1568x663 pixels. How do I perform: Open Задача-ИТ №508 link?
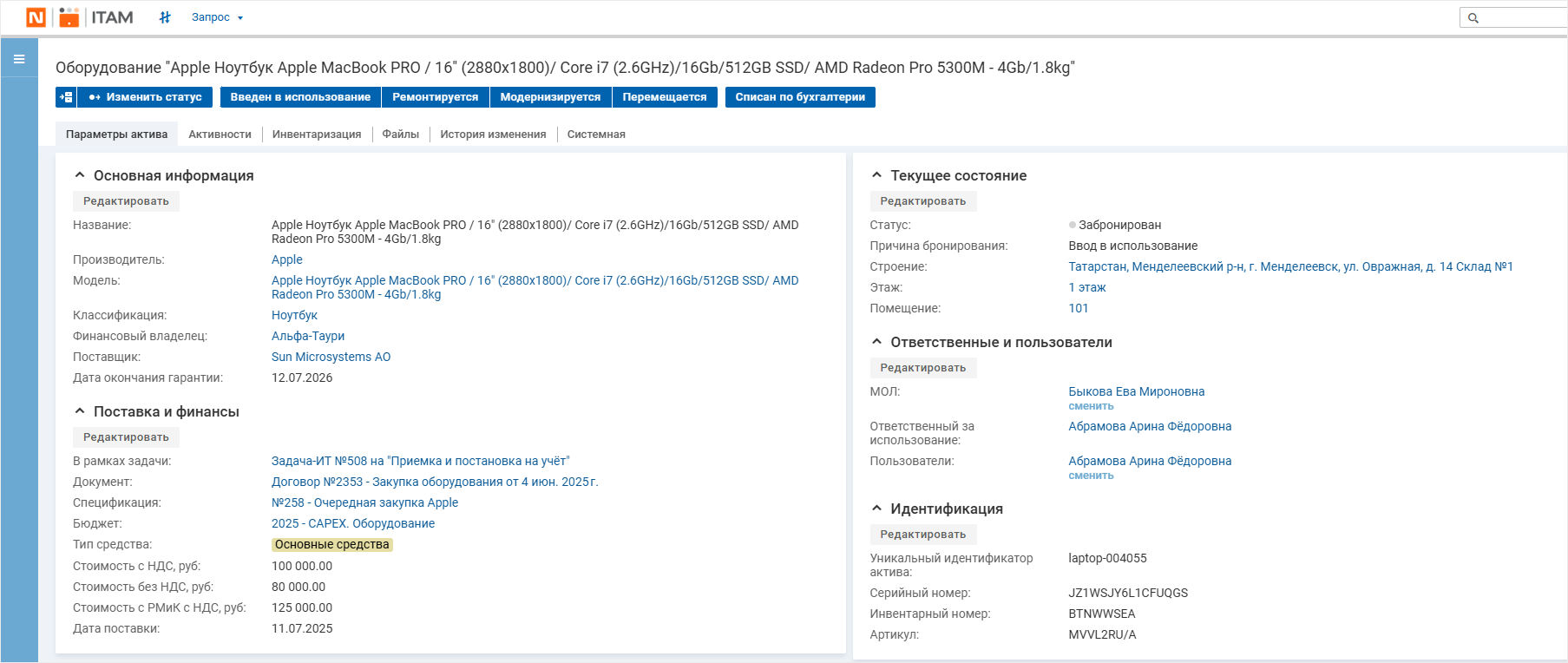(x=420, y=461)
